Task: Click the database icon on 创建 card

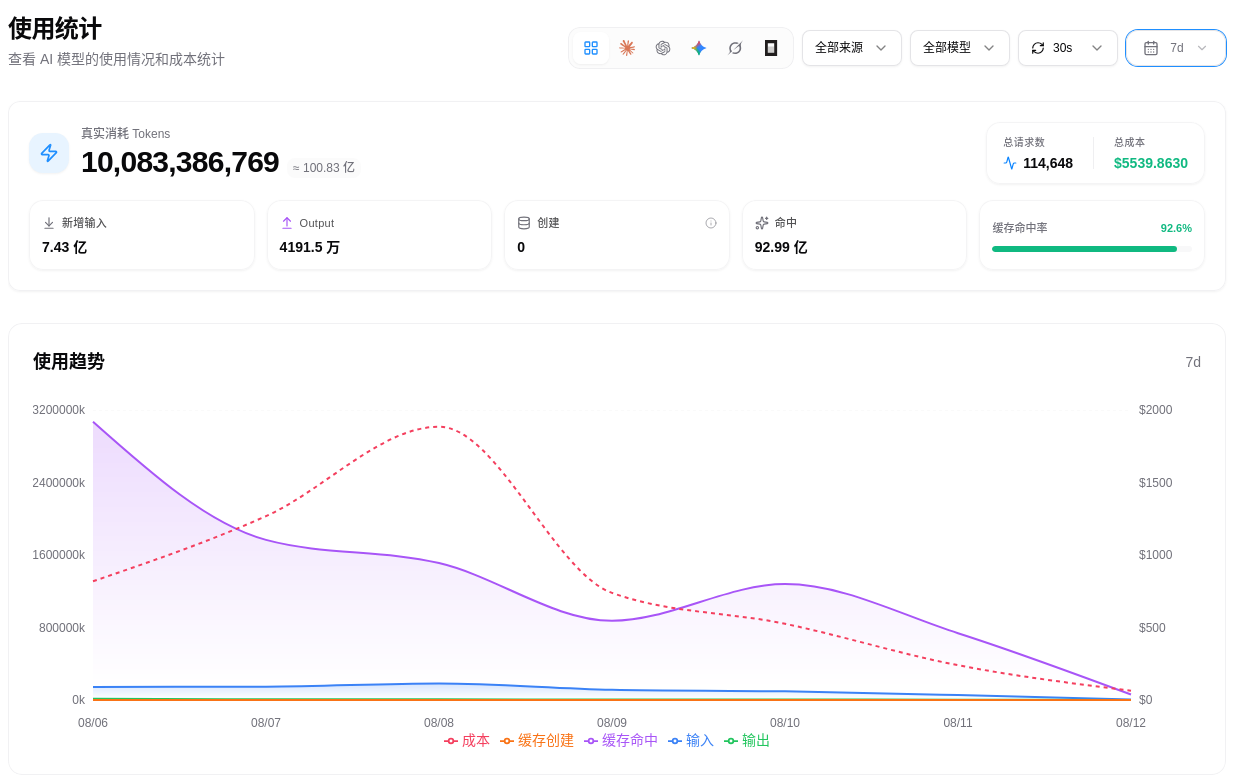Action: 524,223
